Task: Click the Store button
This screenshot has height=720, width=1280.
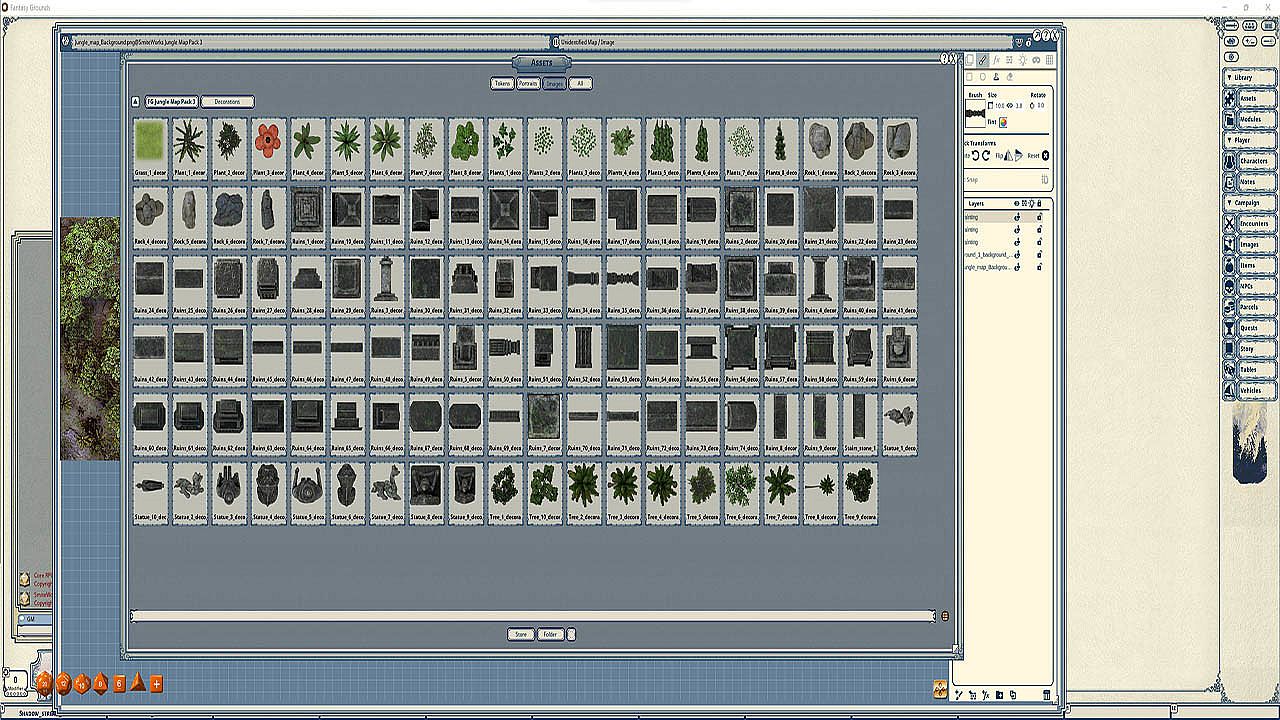Action: point(520,634)
